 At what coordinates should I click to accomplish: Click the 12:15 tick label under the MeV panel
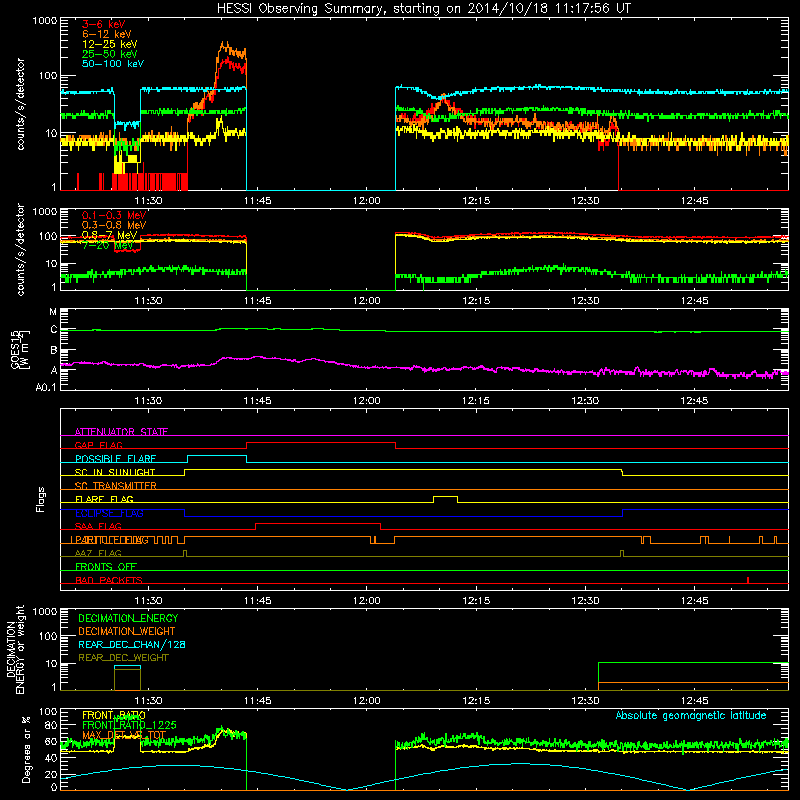[476, 301]
